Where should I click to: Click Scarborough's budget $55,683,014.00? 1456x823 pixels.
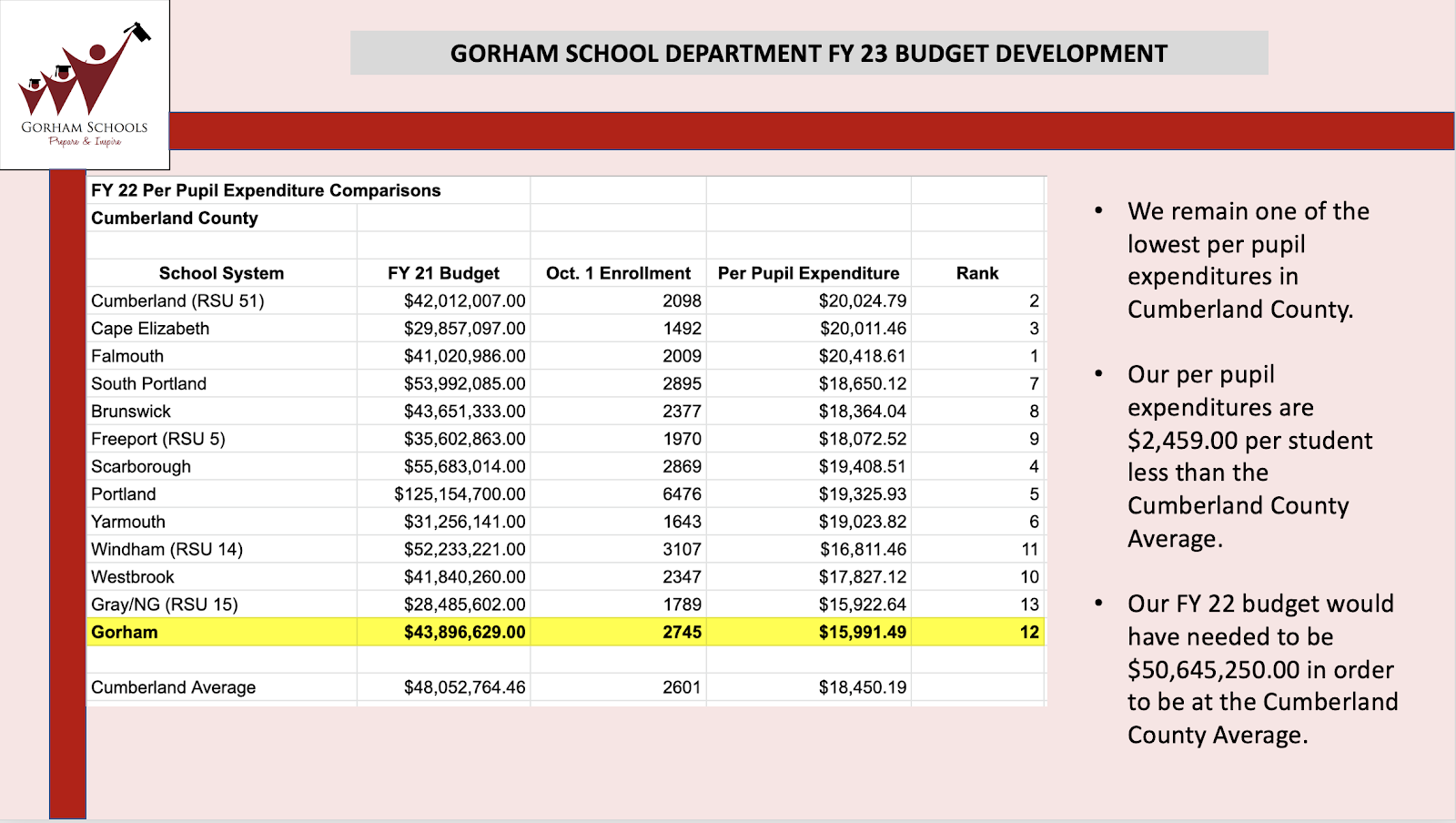465,466
